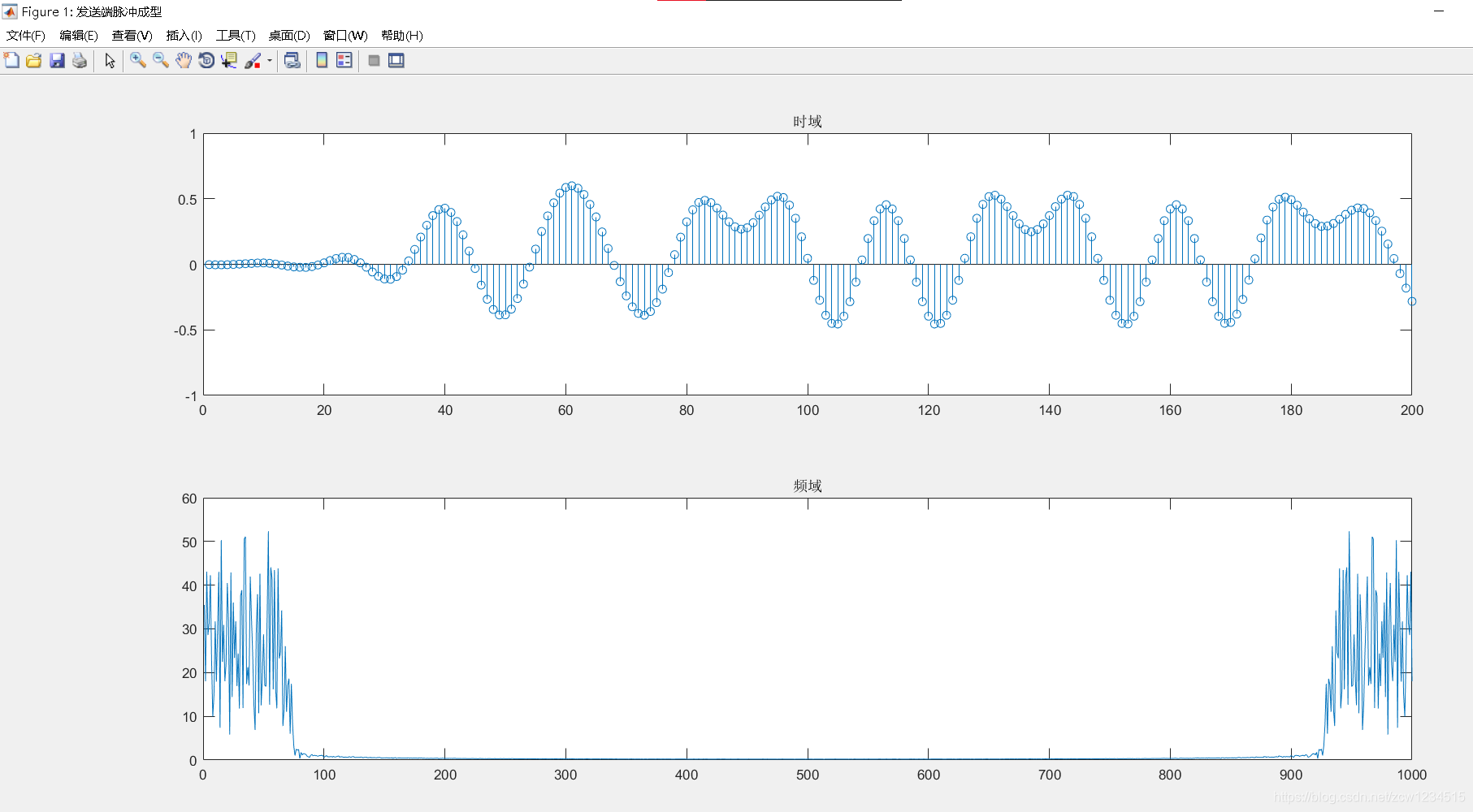Click x-axis label 500 on lower plot
The height and width of the screenshot is (812, 1473).
click(808, 775)
